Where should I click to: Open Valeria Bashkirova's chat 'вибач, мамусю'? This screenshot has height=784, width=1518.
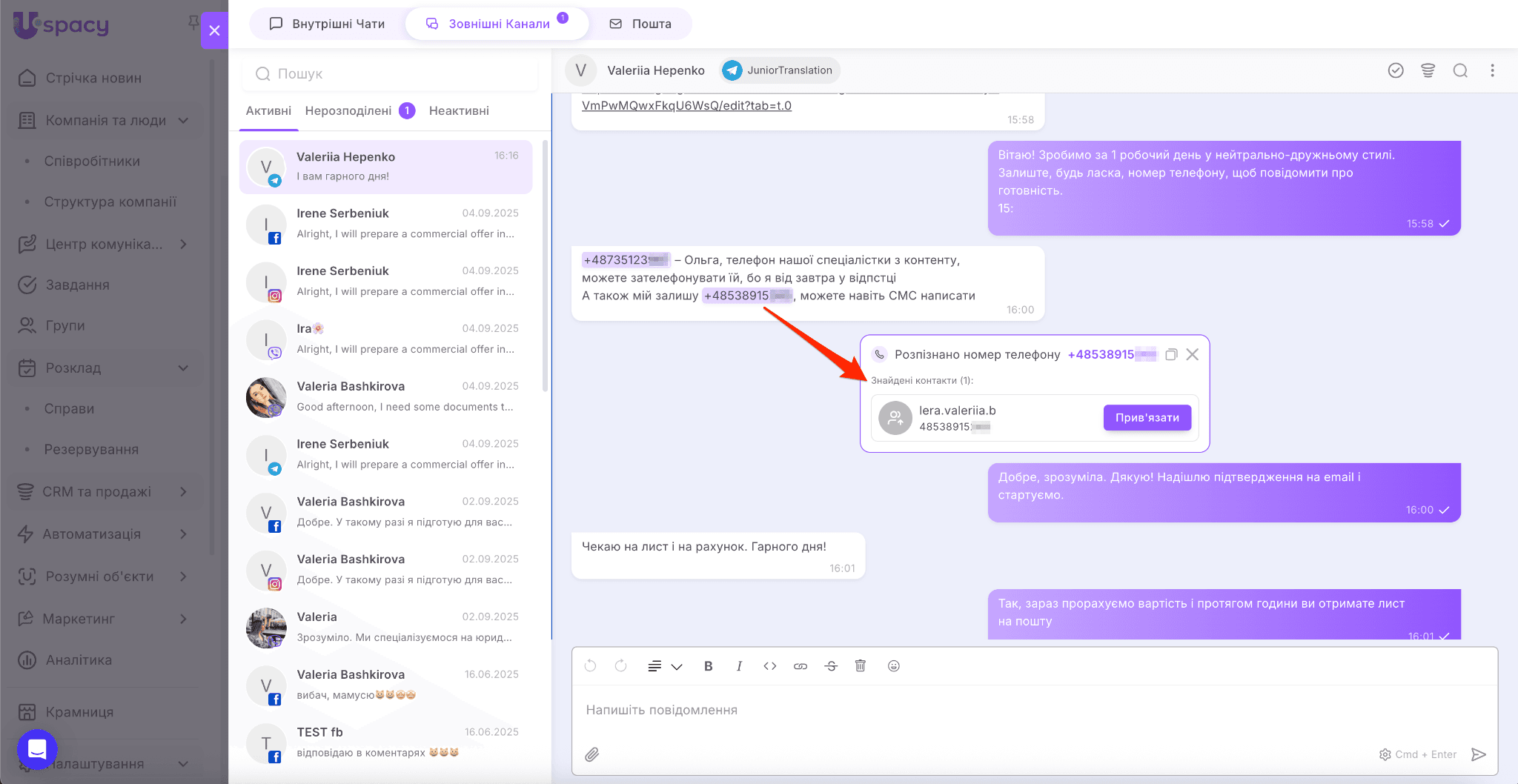(x=385, y=685)
